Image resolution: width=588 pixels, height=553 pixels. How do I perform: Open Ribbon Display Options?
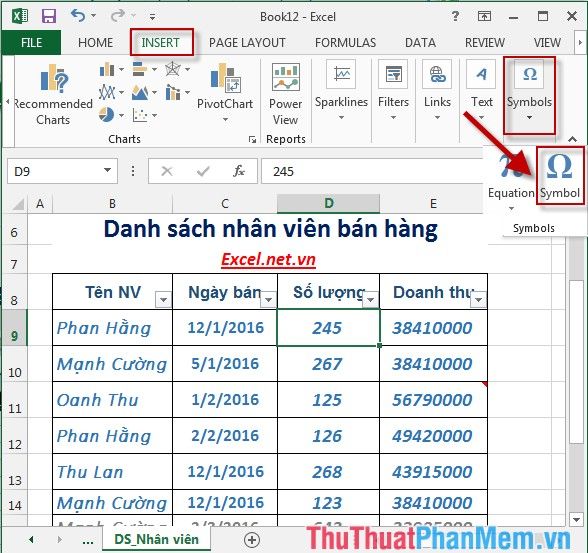(x=484, y=16)
